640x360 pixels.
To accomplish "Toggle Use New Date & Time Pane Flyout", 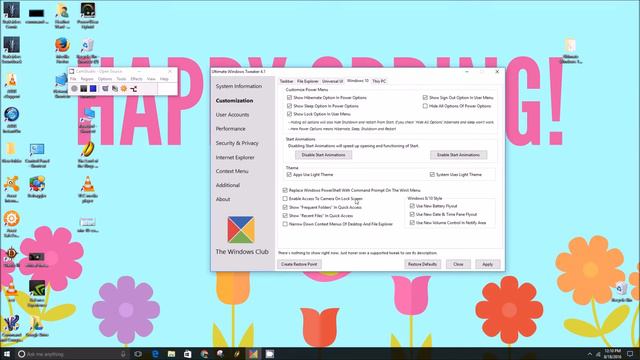I will pyautogui.click(x=412, y=214).
